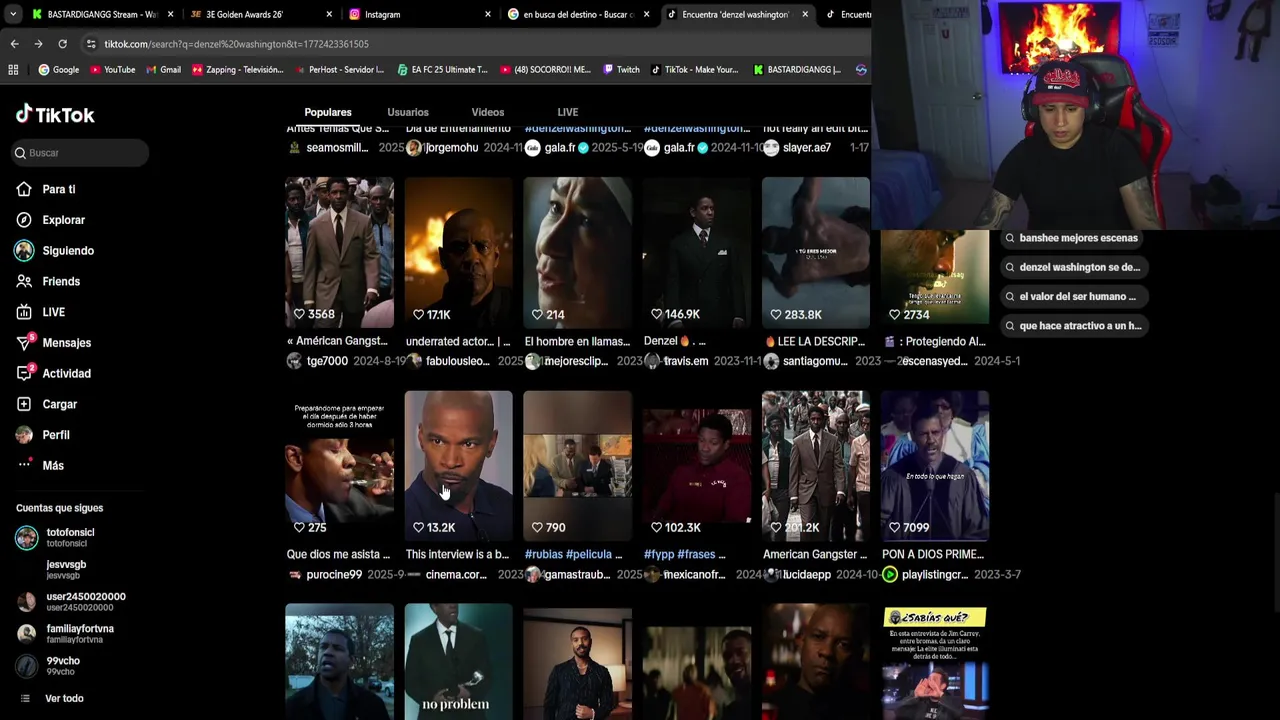This screenshot has width=1280, height=720.
Task: Open the Friends sidebar item
Action: pos(48,282)
